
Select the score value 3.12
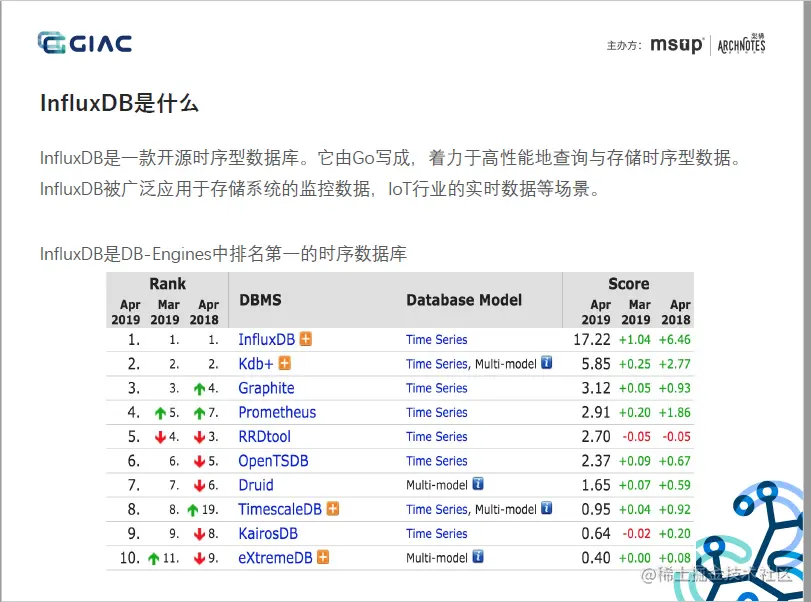click(596, 388)
